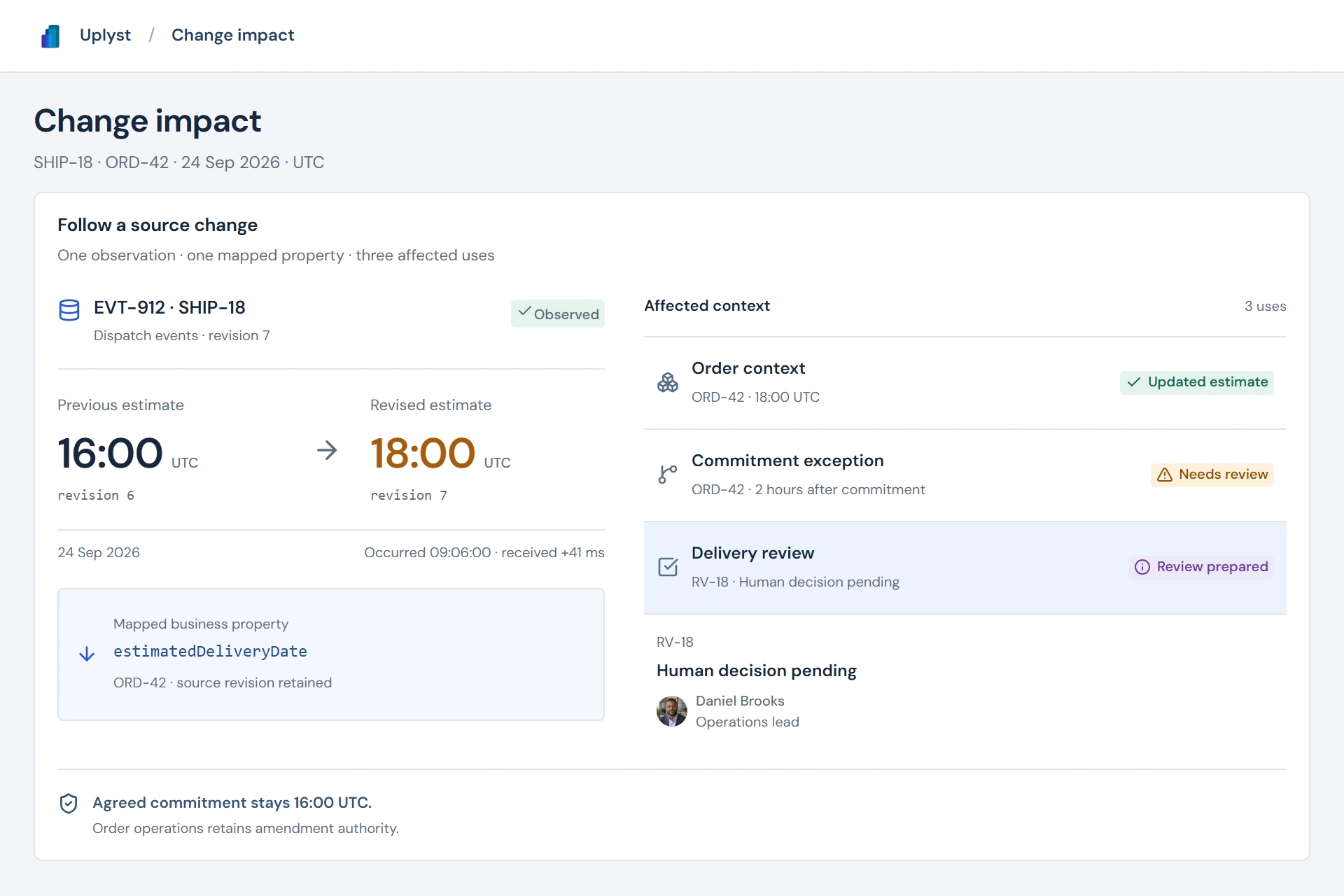The width and height of the screenshot is (1344, 896).
Task: Click the check mark icon in the Observed badge
Action: point(524,311)
